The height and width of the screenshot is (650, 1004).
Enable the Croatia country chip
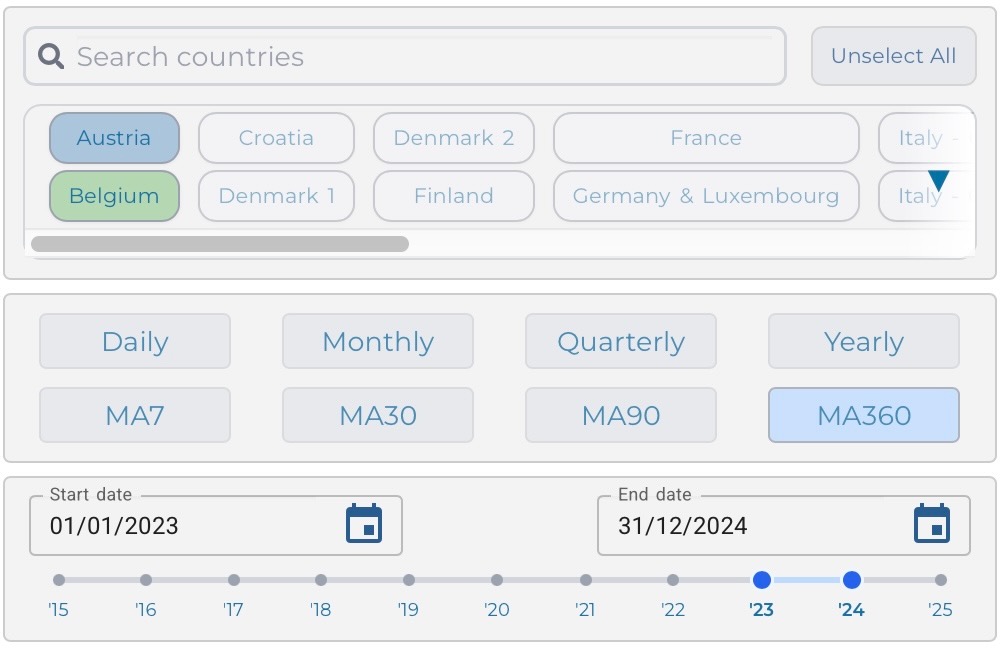(276, 138)
